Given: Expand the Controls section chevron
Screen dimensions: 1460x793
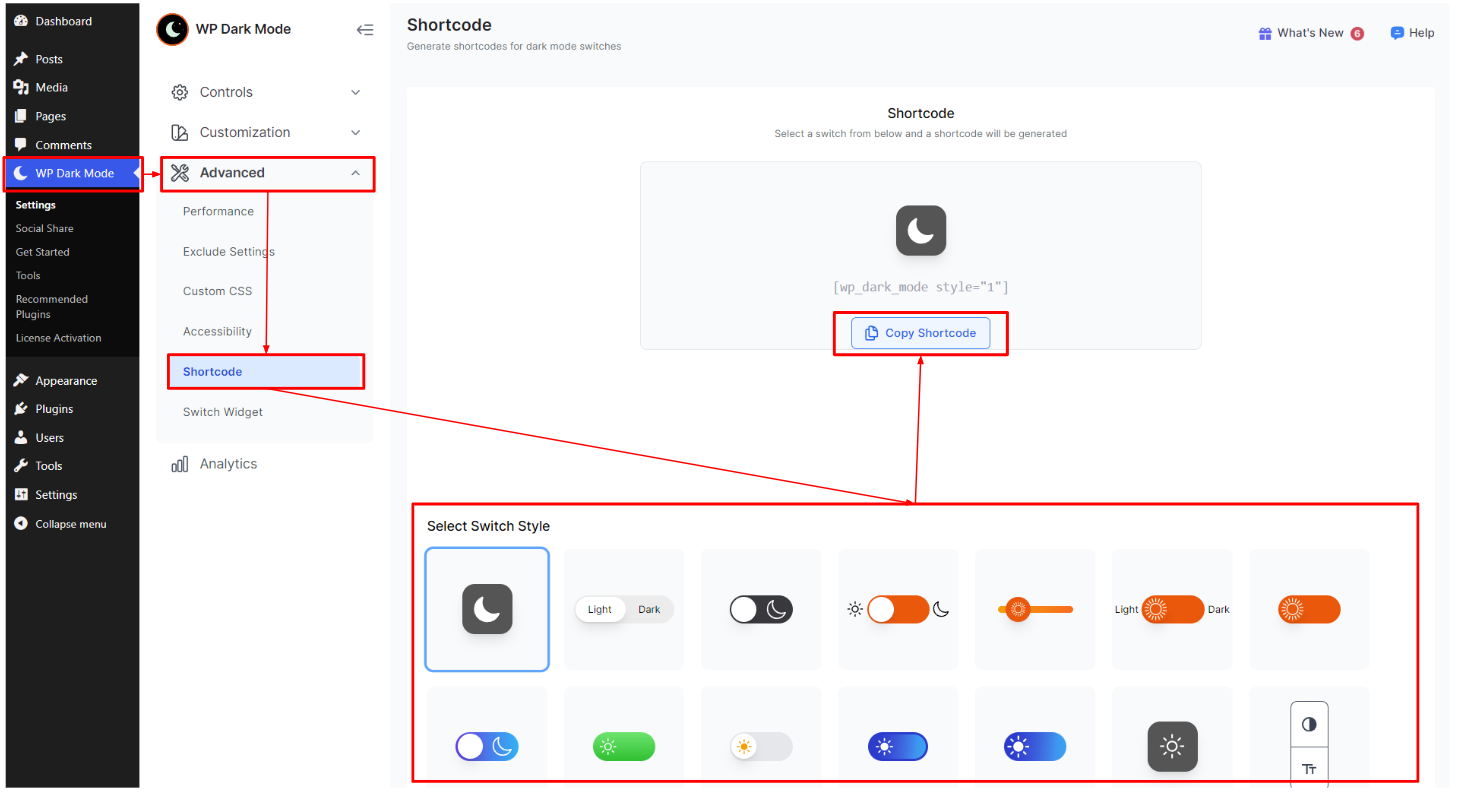Looking at the screenshot, I should (355, 92).
